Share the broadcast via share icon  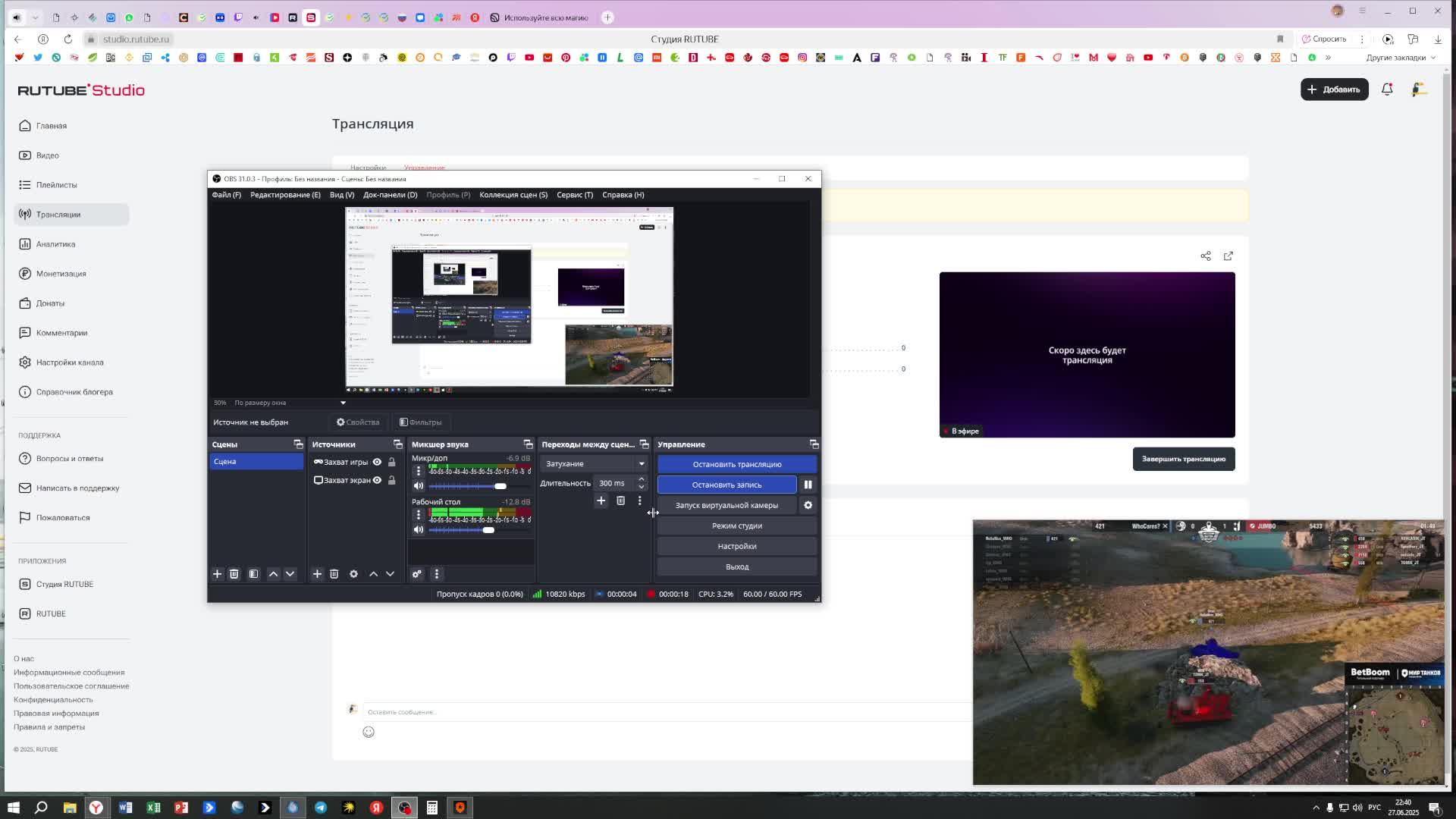(1206, 256)
